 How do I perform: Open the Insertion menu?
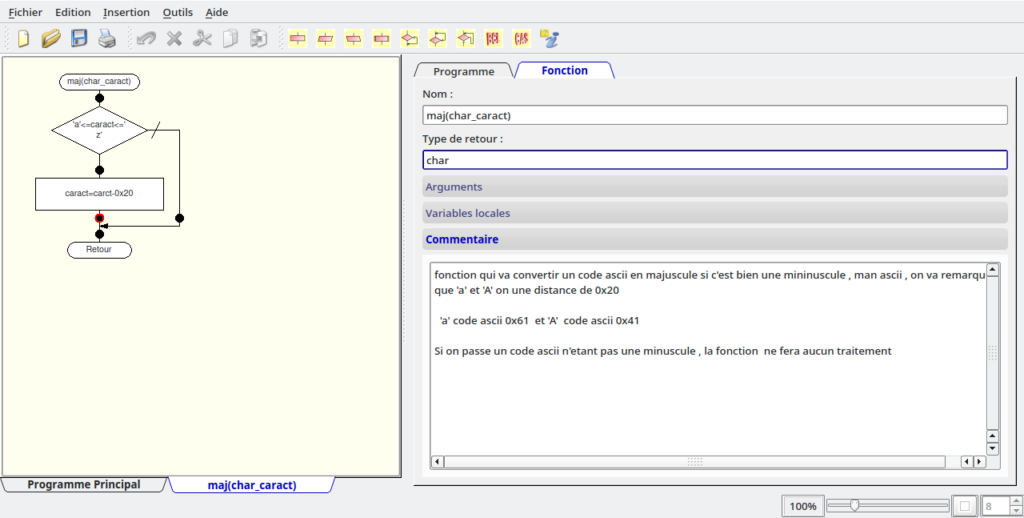coord(126,12)
